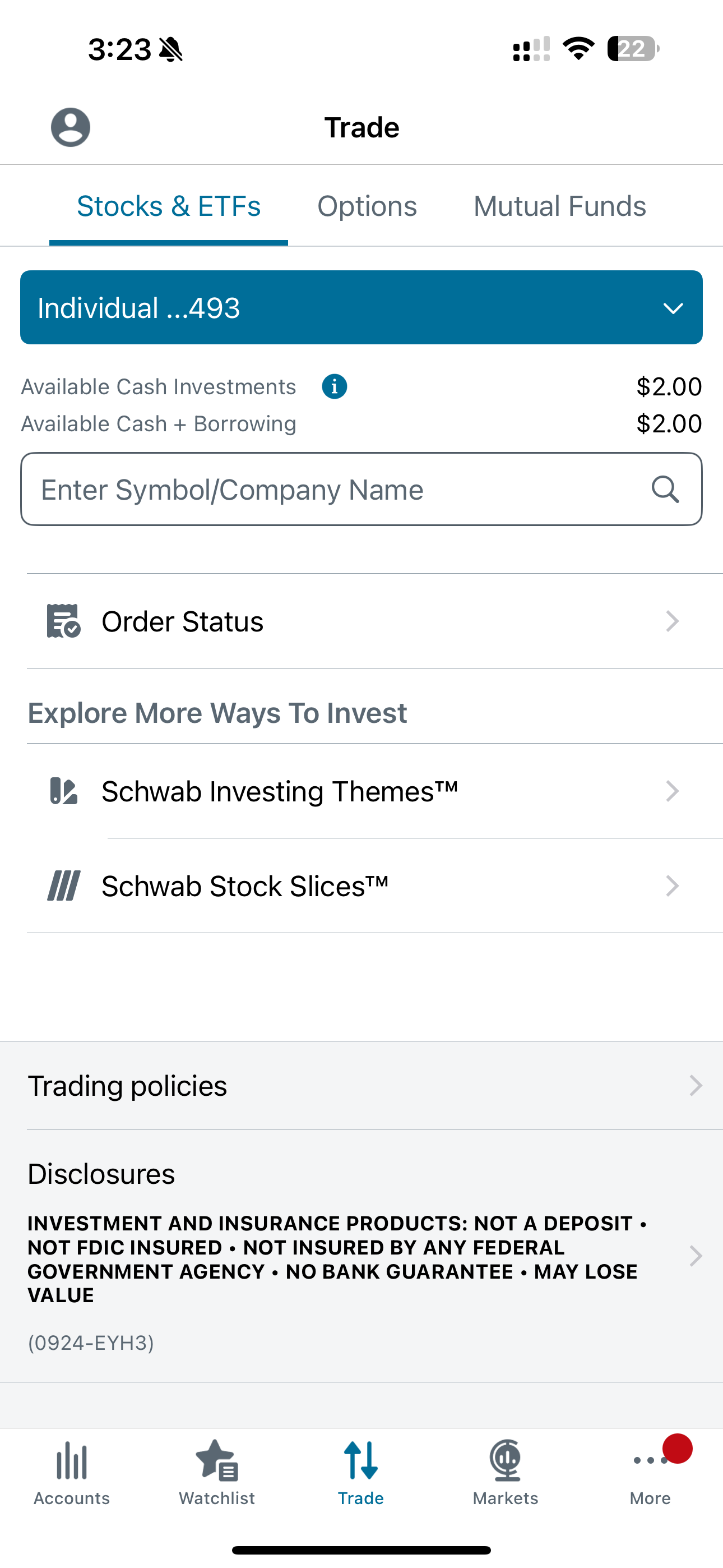Focus the Enter Symbol/Company Name field
723x1568 pixels.
pos(361,490)
